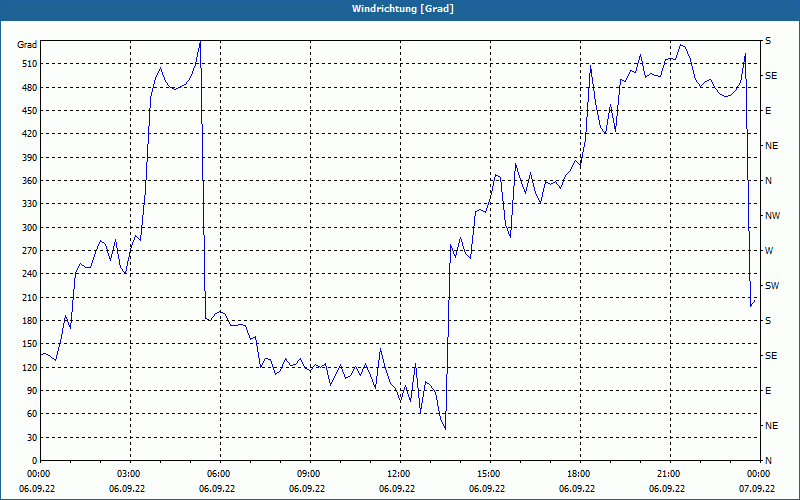
Task: Click the 06:00 time label
Action: (219, 474)
